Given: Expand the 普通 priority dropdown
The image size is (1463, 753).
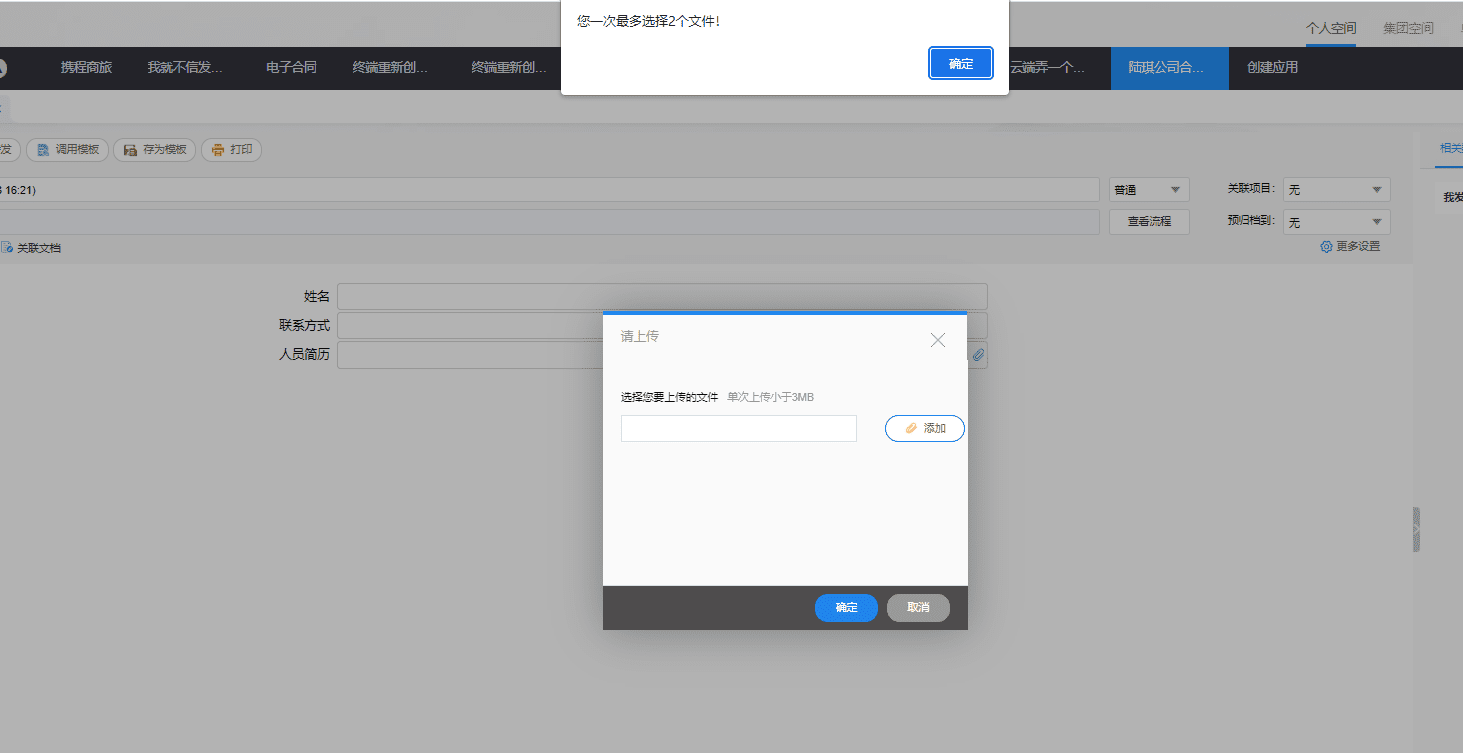Looking at the screenshot, I should click(x=1149, y=190).
